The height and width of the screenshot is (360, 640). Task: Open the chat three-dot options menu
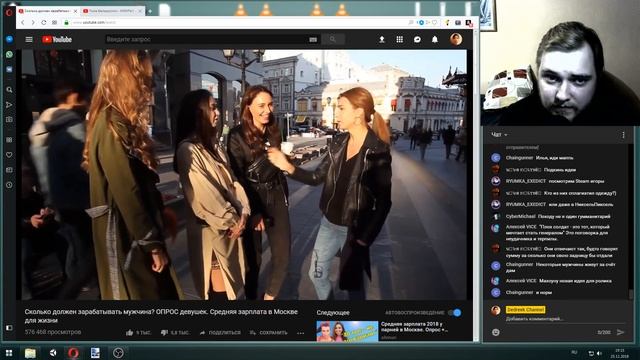coord(623,135)
